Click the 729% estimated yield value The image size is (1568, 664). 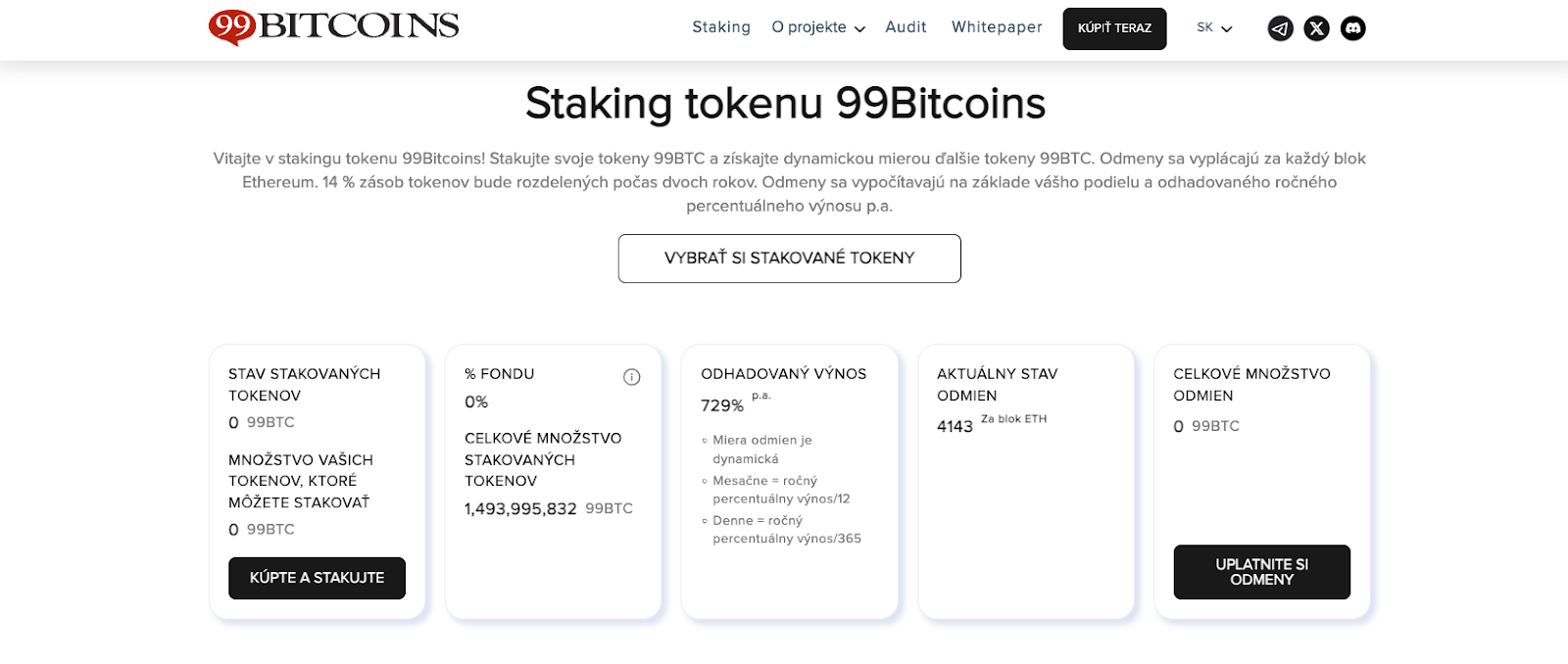pyautogui.click(x=722, y=405)
